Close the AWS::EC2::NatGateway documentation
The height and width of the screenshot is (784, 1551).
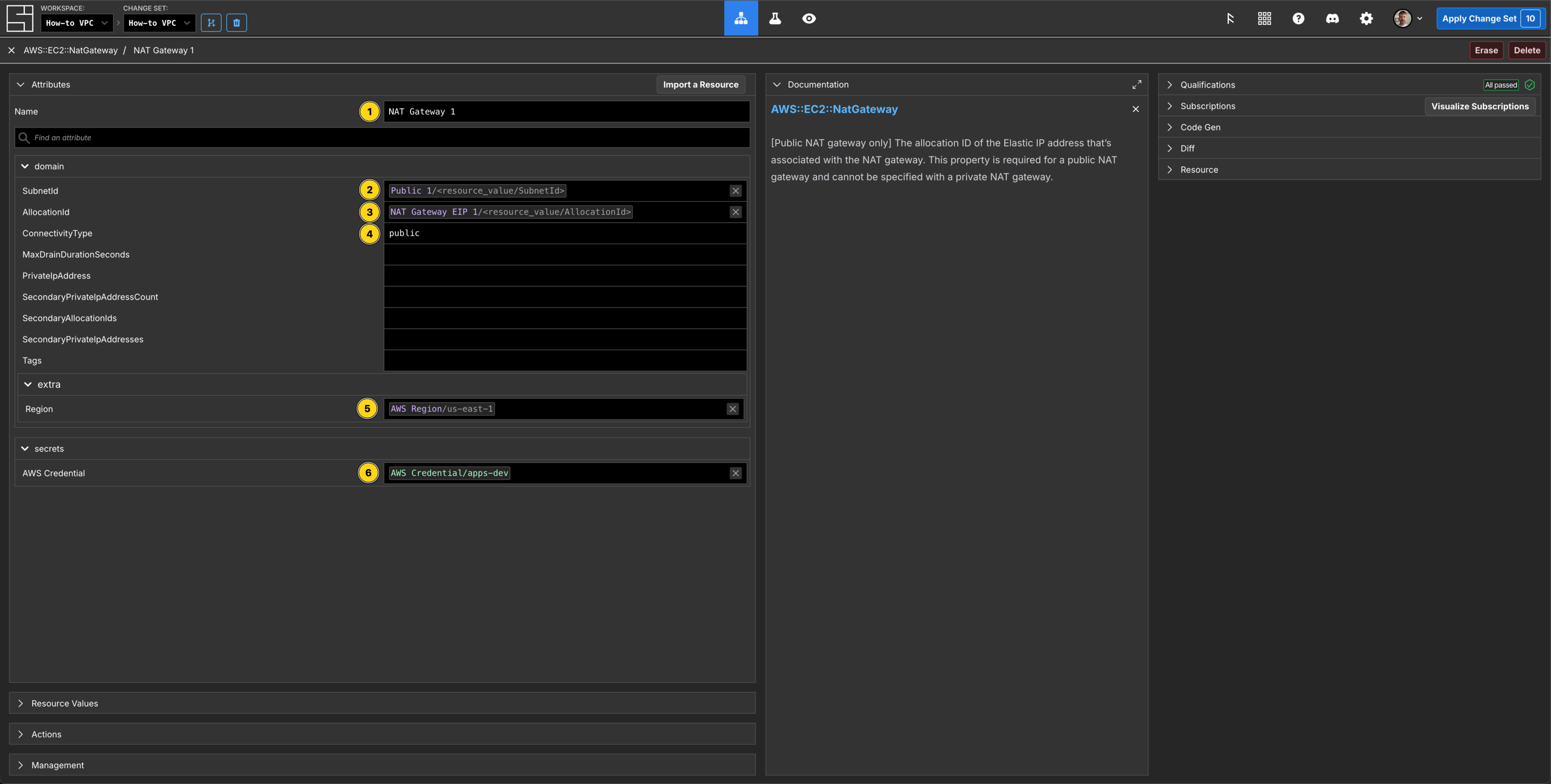point(1135,109)
